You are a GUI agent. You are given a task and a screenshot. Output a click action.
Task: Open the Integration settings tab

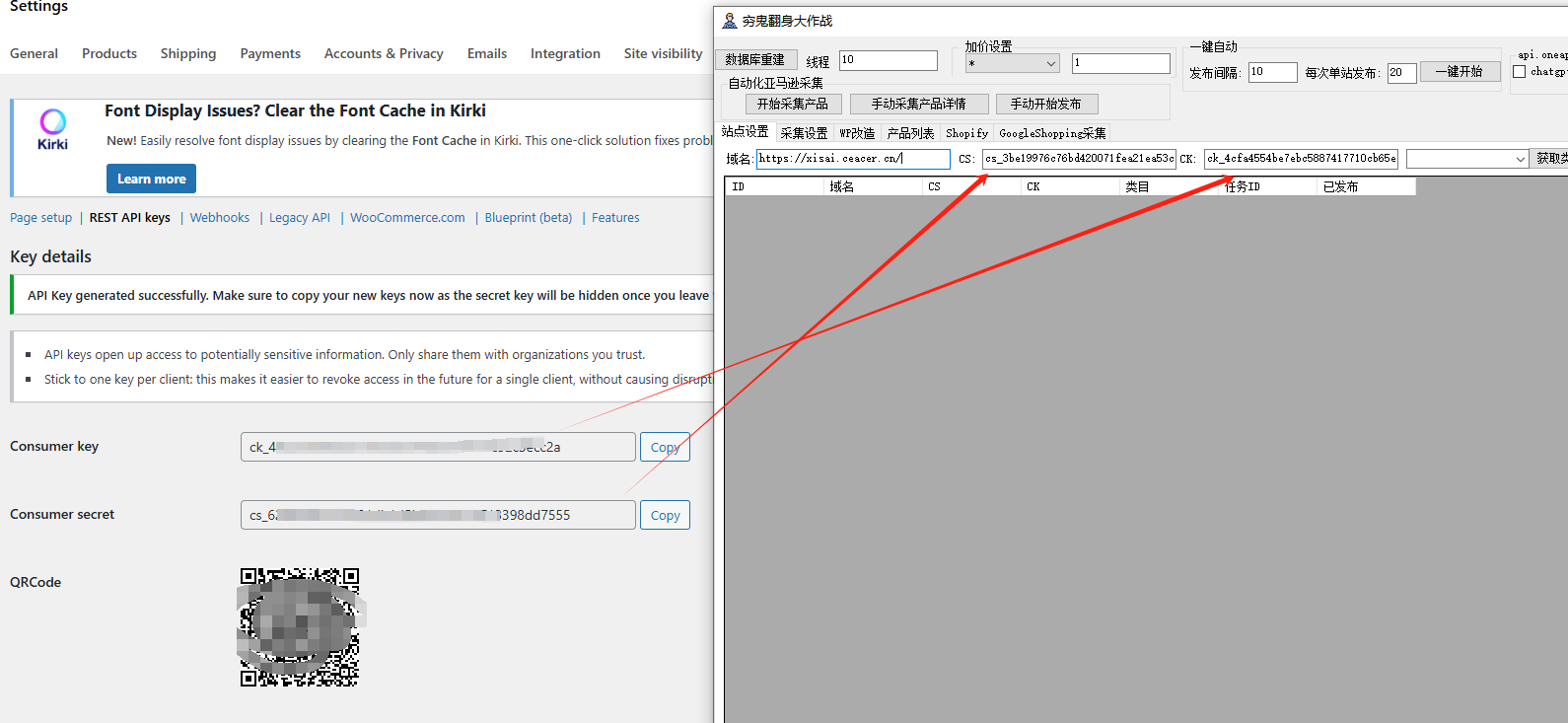coord(565,53)
